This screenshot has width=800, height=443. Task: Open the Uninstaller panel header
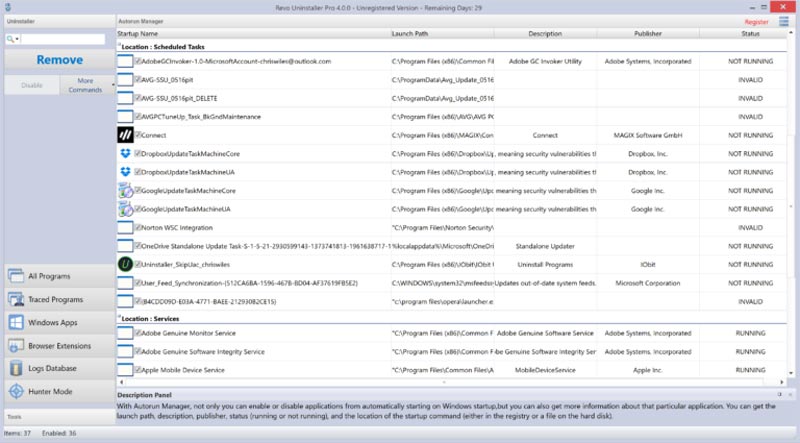pyautogui.click(x=60, y=21)
